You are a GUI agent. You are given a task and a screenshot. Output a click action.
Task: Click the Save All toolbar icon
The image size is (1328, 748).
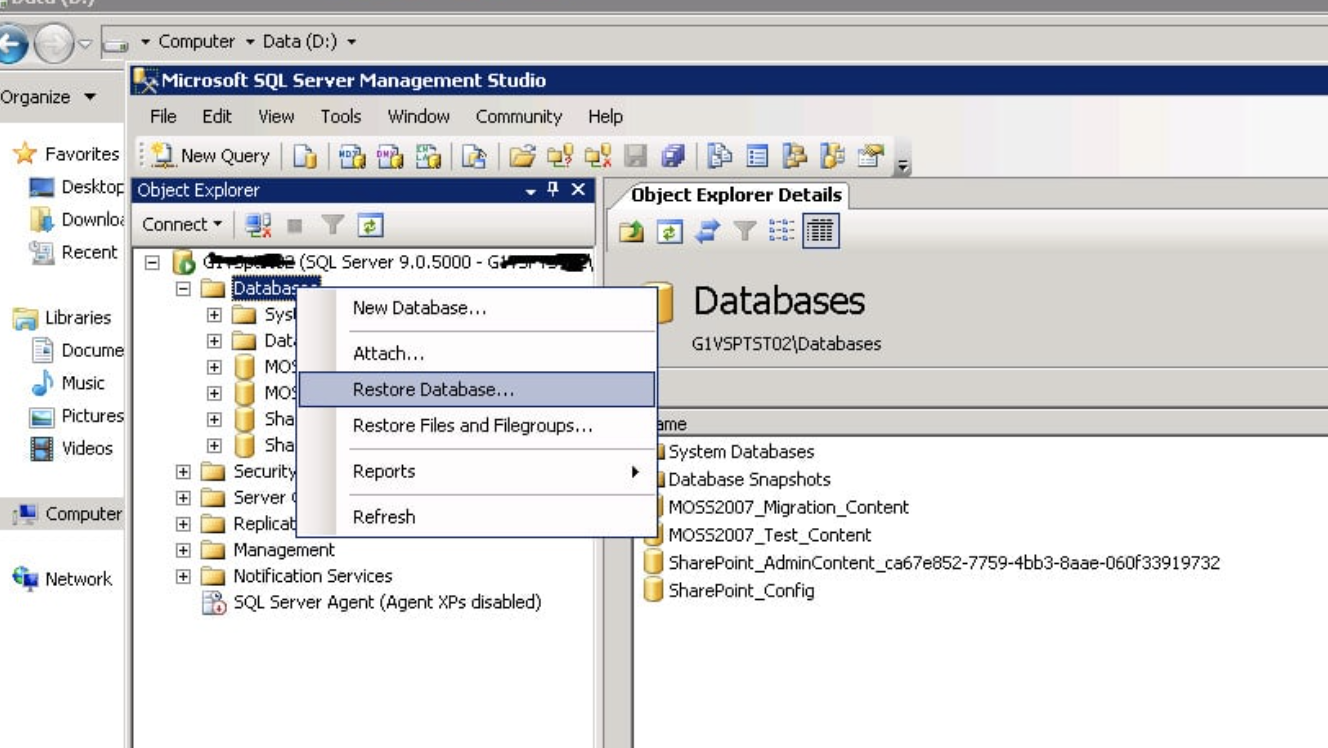coord(673,156)
